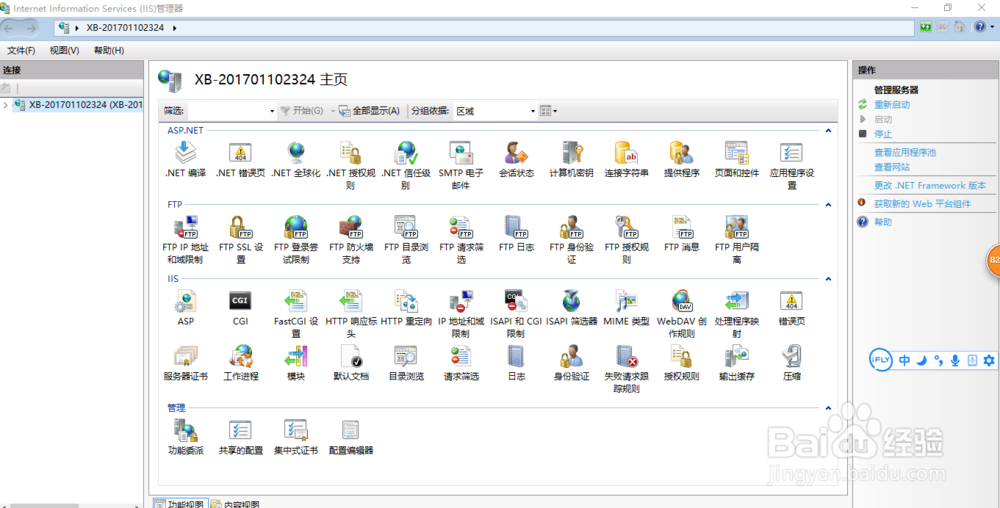Collapse the ASP.NET group
This screenshot has width=1000, height=508.
(x=828, y=130)
